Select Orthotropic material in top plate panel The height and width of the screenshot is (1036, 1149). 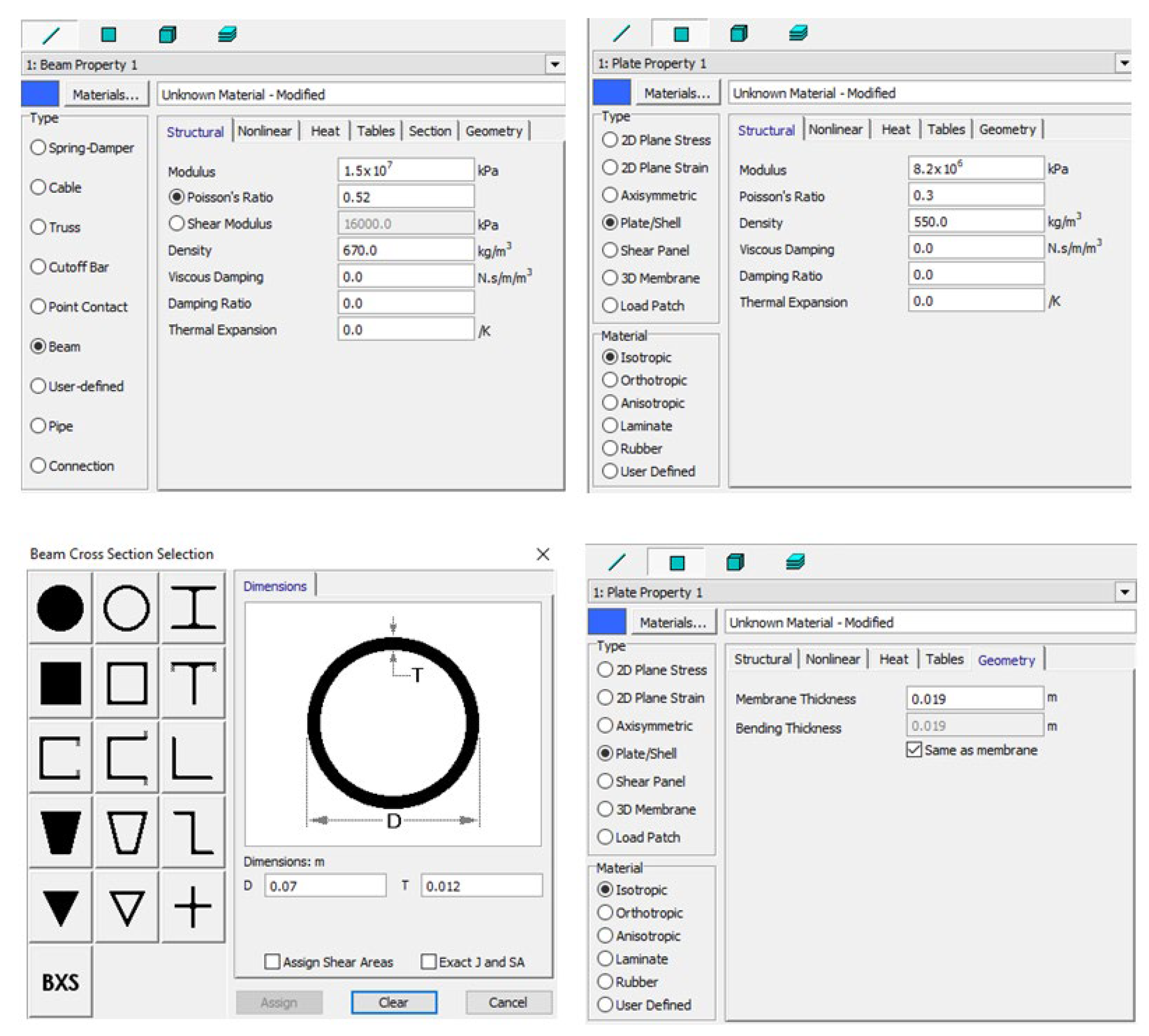[644, 380]
